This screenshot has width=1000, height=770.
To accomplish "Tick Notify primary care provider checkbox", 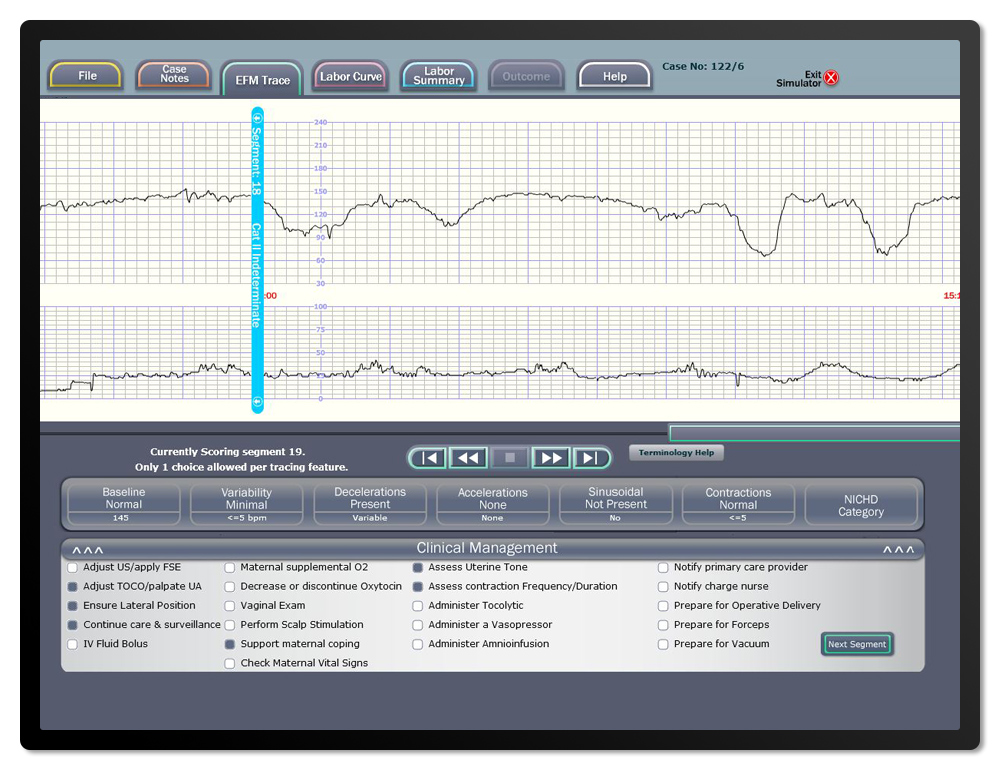I will coord(663,568).
